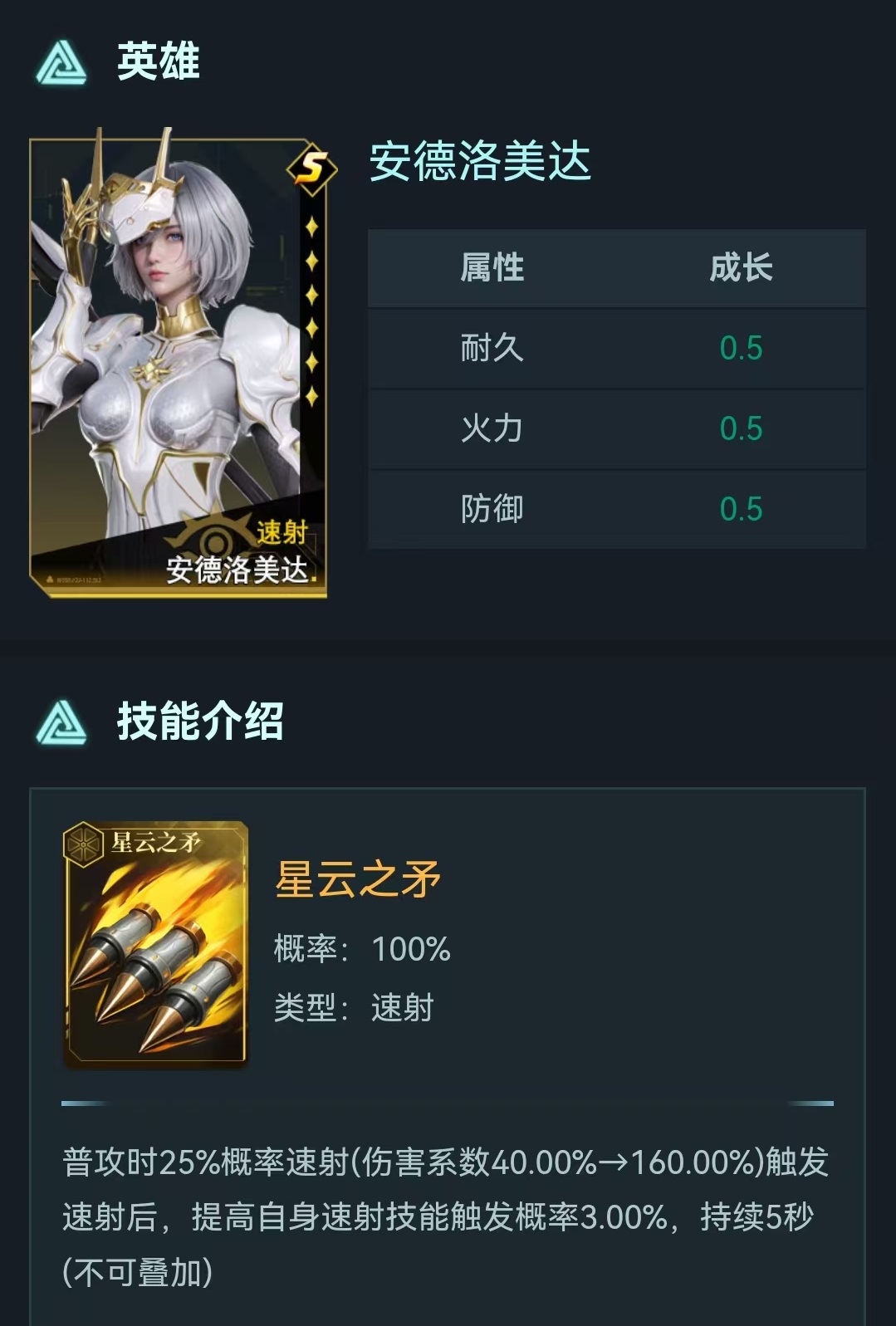The height and width of the screenshot is (1326, 896).
Task: Tap the 英雄 section heading text
Action: pyautogui.click(x=159, y=62)
